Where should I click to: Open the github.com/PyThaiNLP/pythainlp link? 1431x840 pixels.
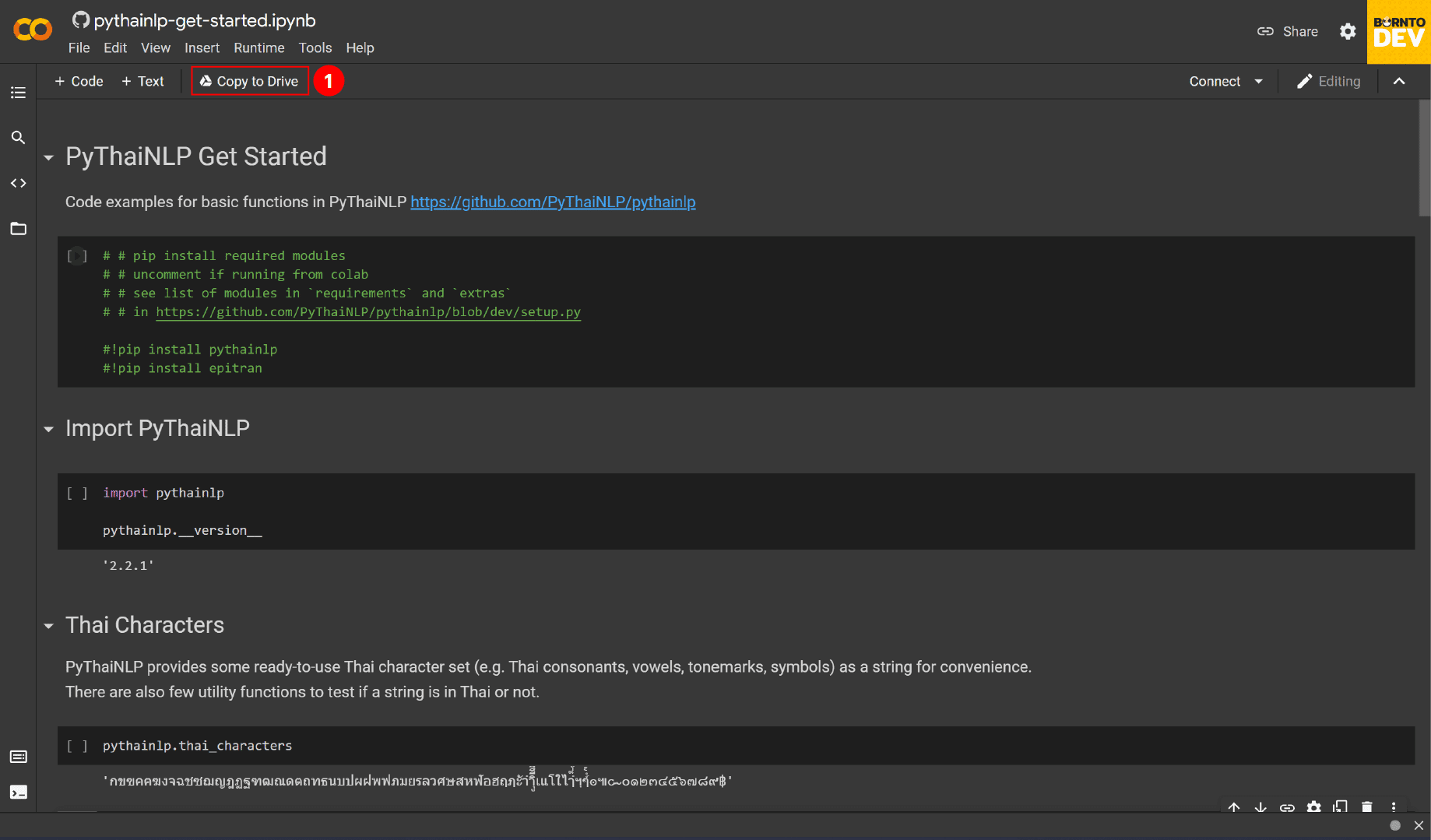tap(553, 202)
